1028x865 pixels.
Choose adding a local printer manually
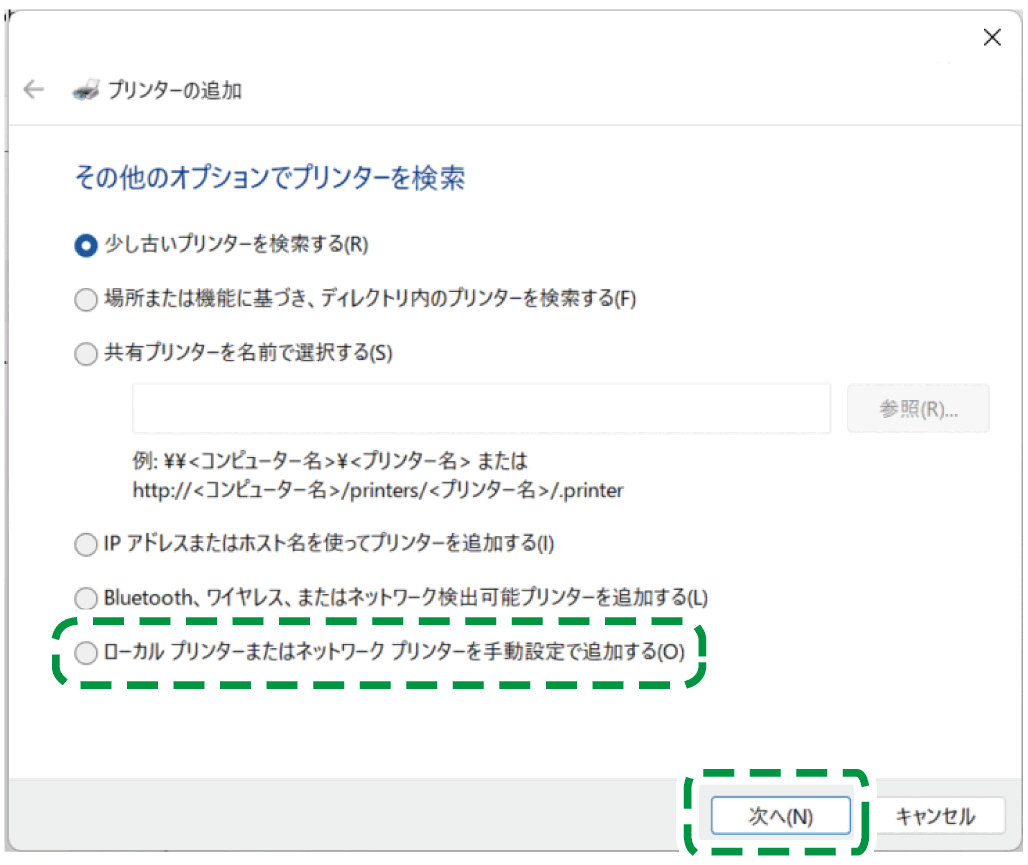point(85,652)
